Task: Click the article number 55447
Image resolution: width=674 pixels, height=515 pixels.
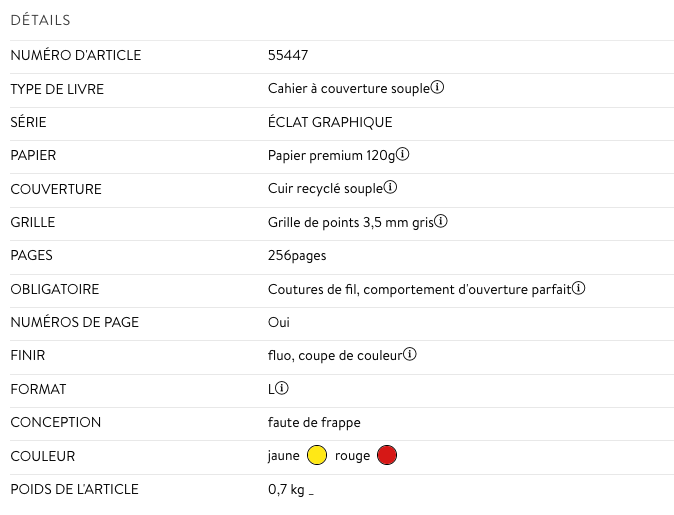Action: point(288,56)
